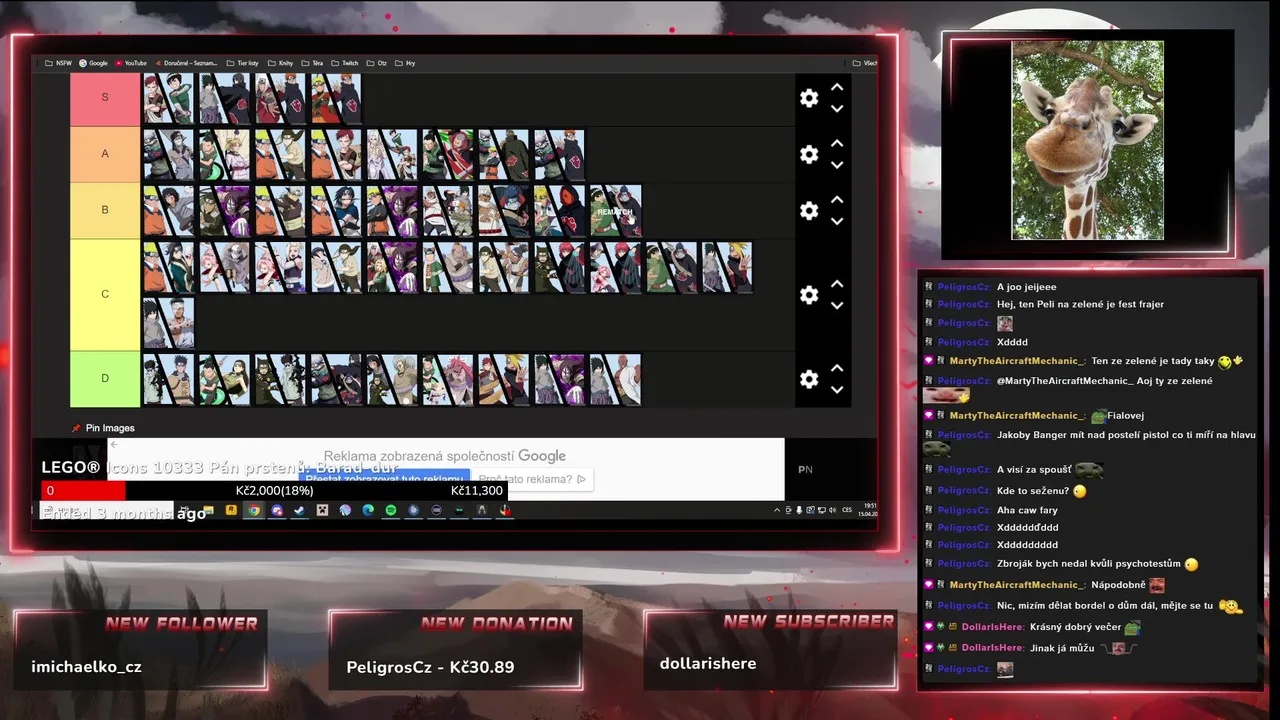Click the orange A tier label
The width and height of the screenshot is (1280, 720).
[x=105, y=154]
